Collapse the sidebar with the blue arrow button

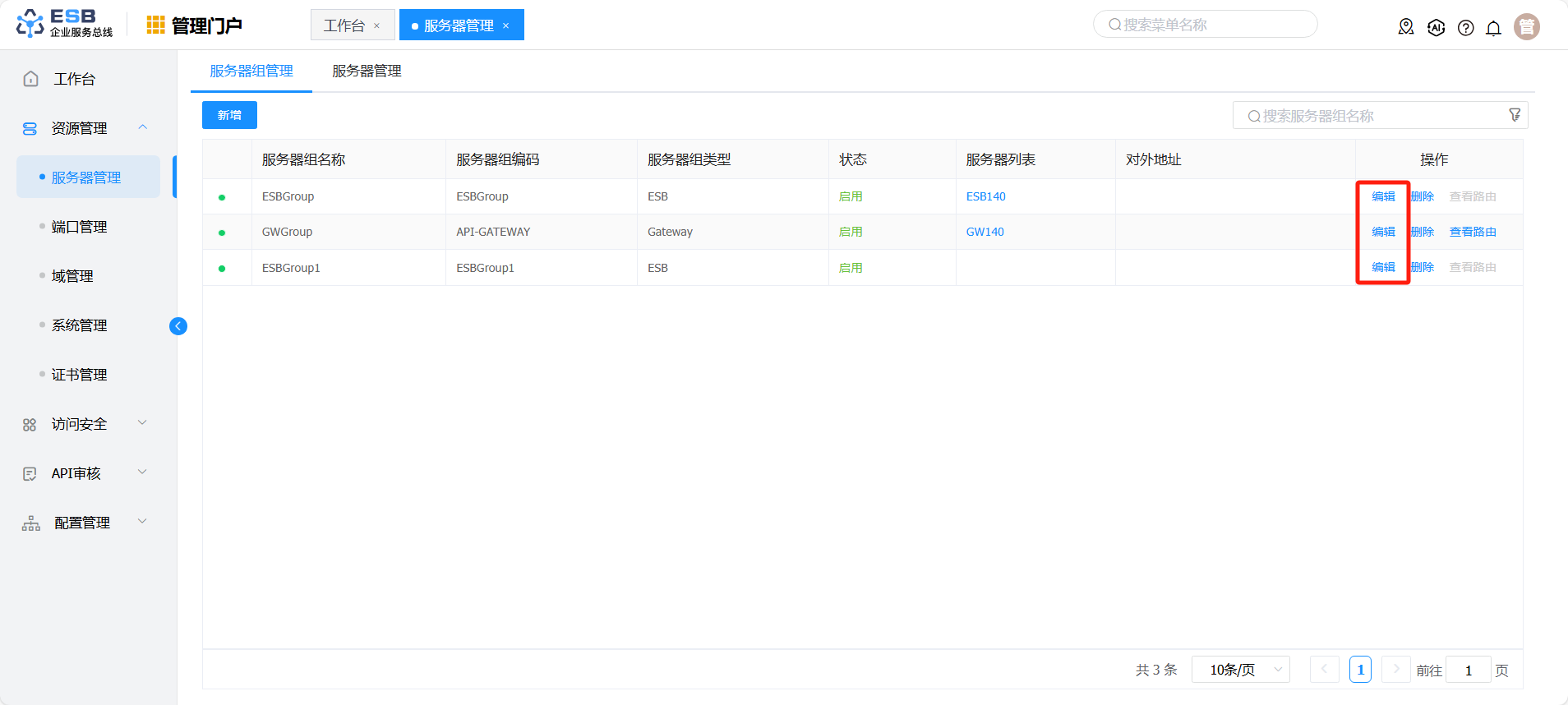coord(178,326)
